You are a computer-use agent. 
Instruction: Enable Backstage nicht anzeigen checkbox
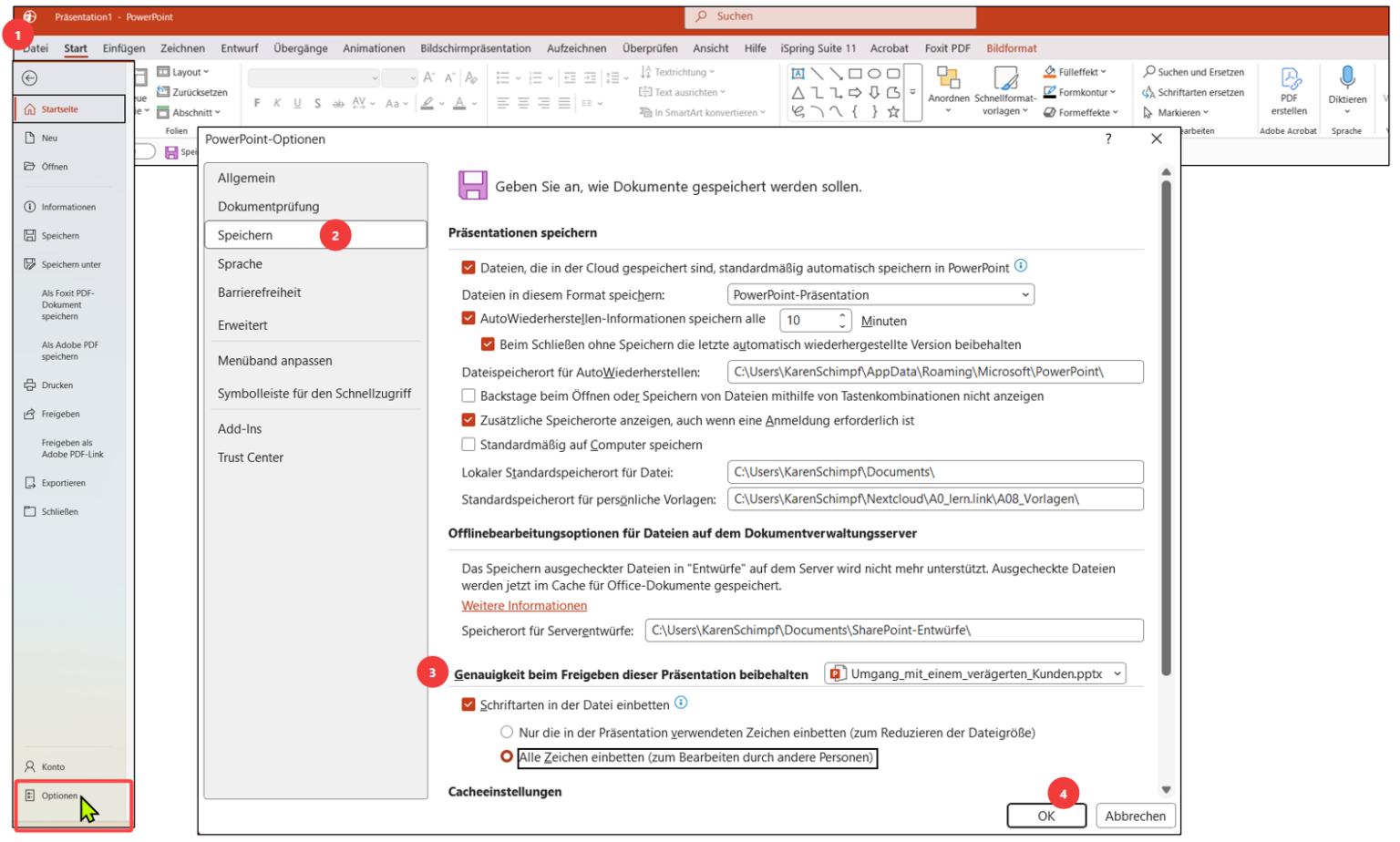coord(468,395)
